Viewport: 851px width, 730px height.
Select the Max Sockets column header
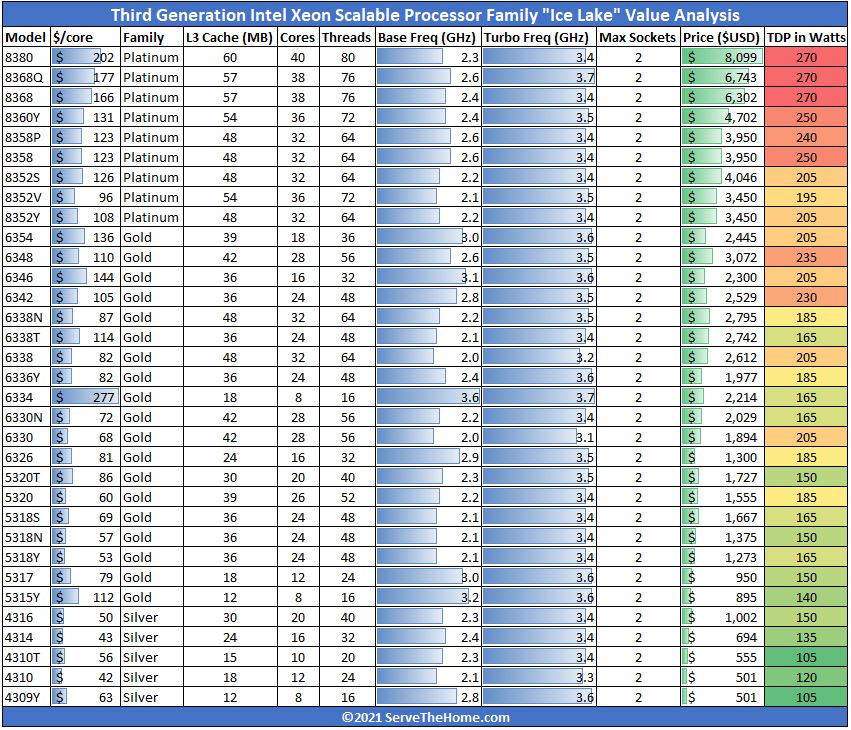(638, 37)
